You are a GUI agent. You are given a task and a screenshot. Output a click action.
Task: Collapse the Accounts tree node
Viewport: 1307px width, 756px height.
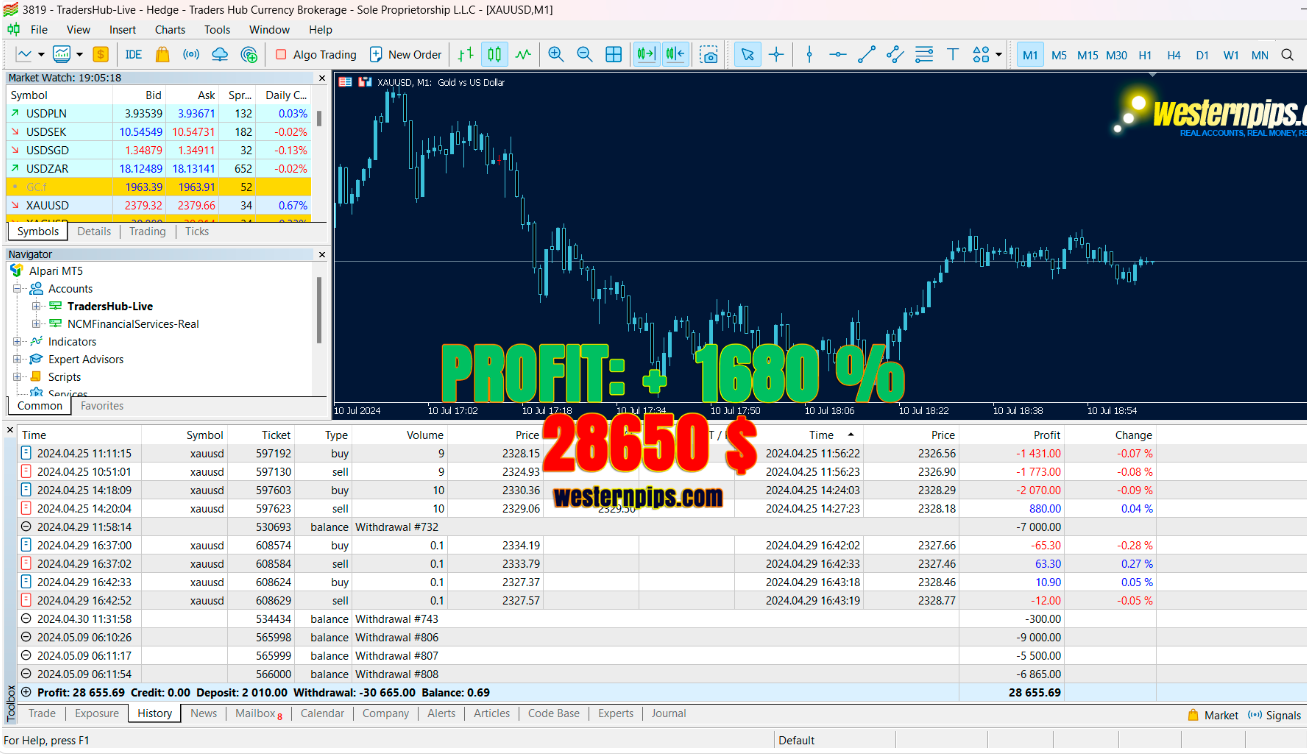coord(17,288)
